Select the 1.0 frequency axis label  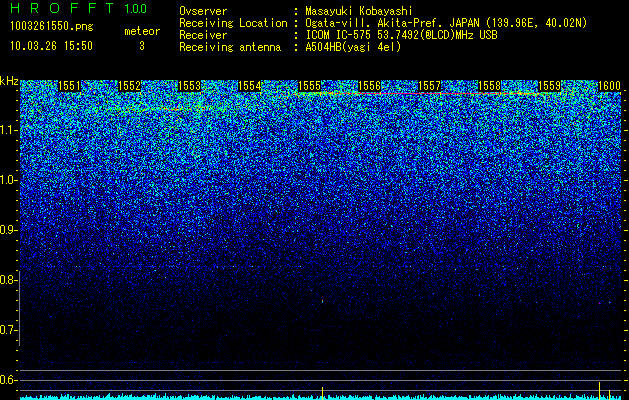[x=7, y=180]
